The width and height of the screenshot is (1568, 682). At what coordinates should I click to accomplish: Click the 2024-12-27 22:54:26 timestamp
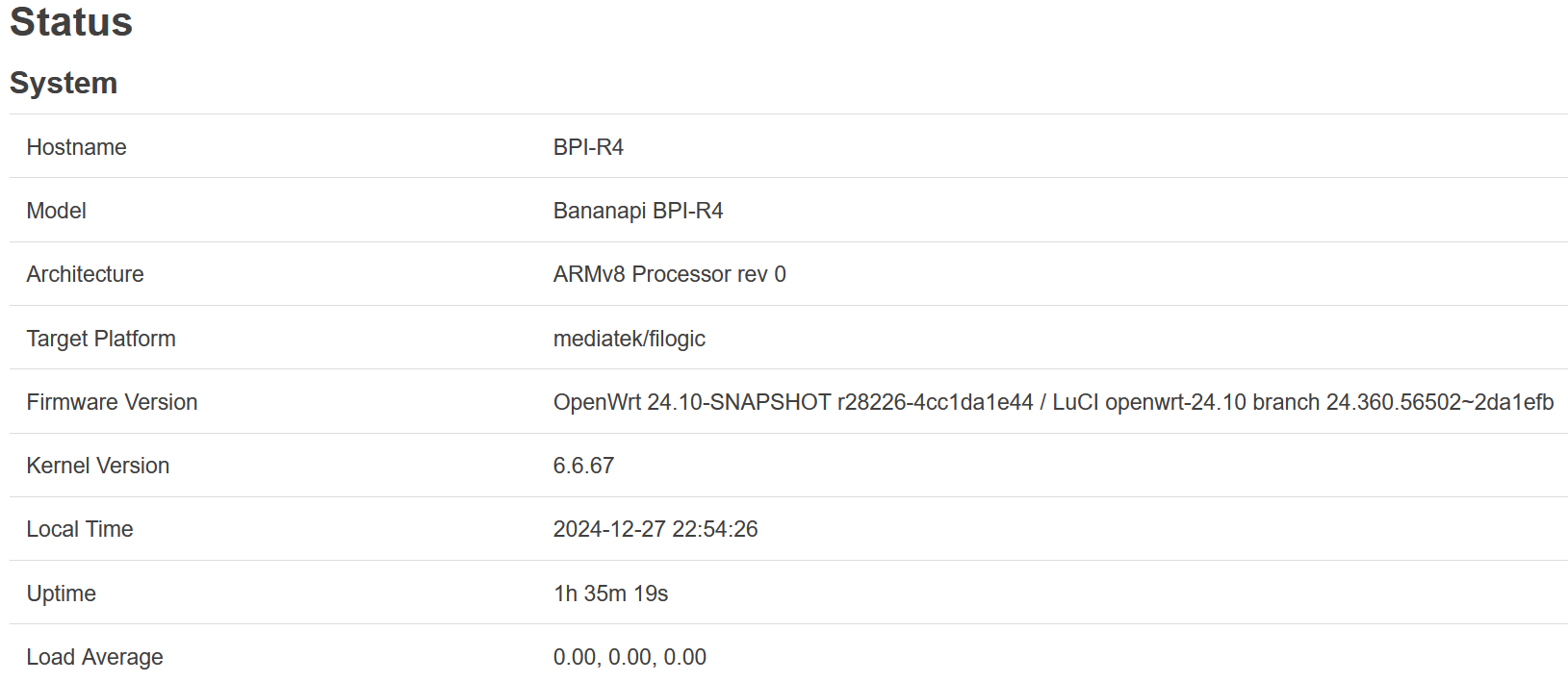655,529
